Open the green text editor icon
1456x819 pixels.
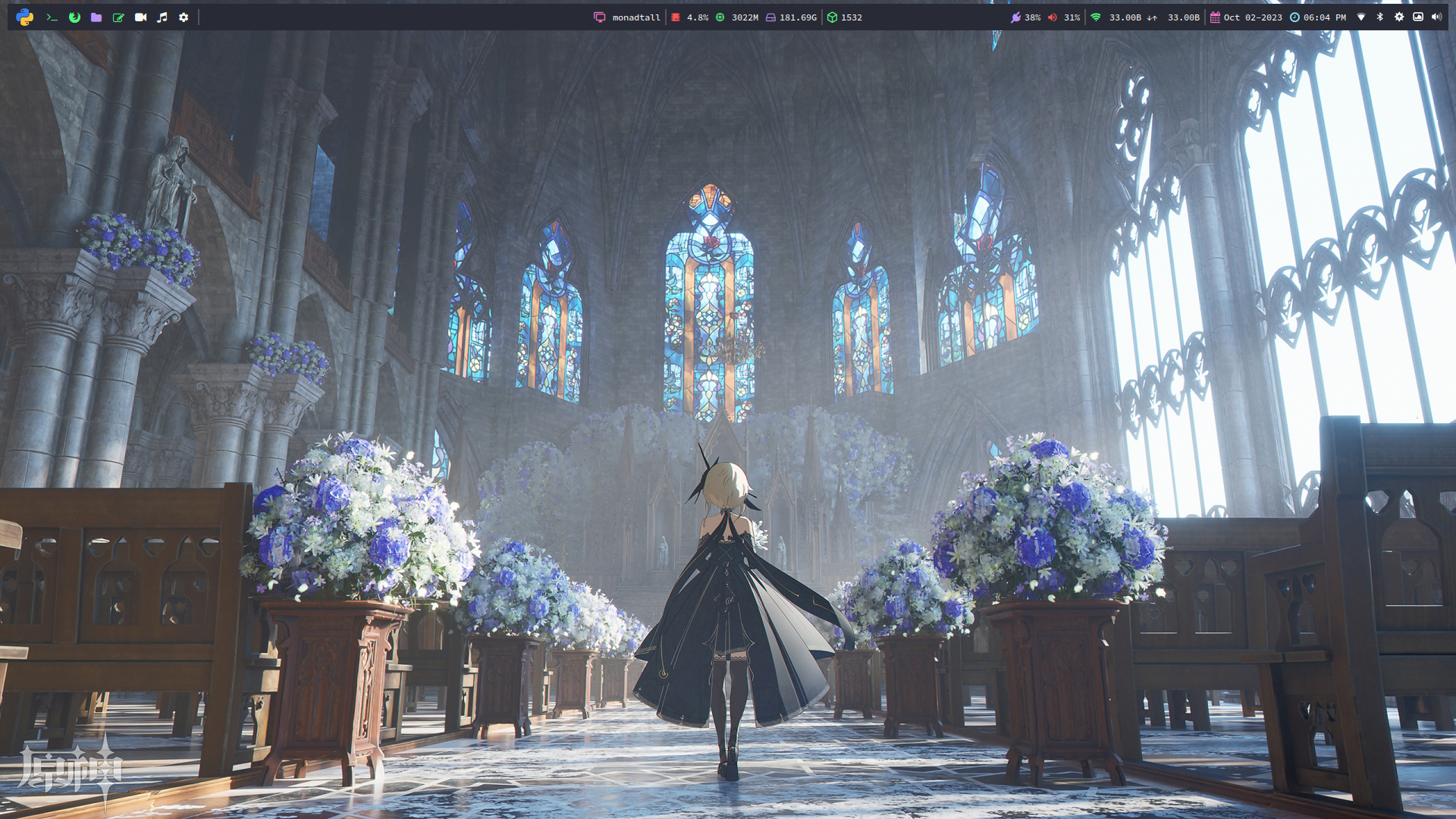(118, 17)
